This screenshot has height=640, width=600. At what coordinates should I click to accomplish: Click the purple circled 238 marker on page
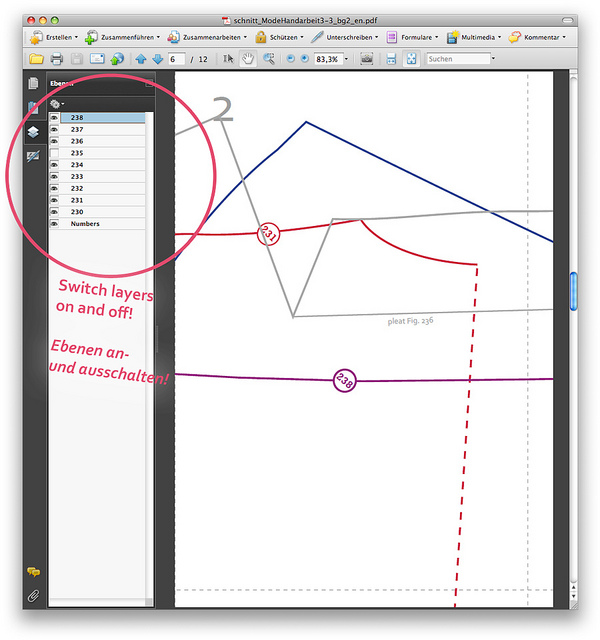[x=344, y=380]
